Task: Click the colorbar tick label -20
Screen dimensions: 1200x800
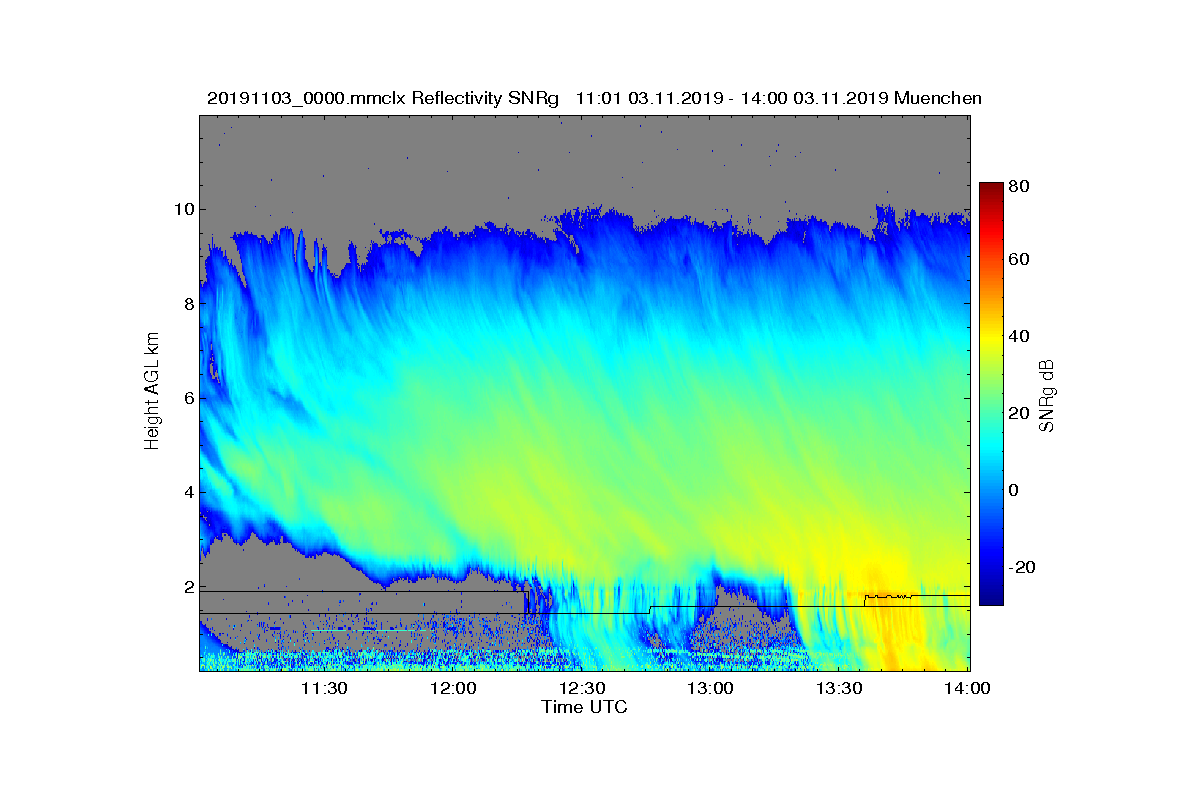Action: point(1022,567)
